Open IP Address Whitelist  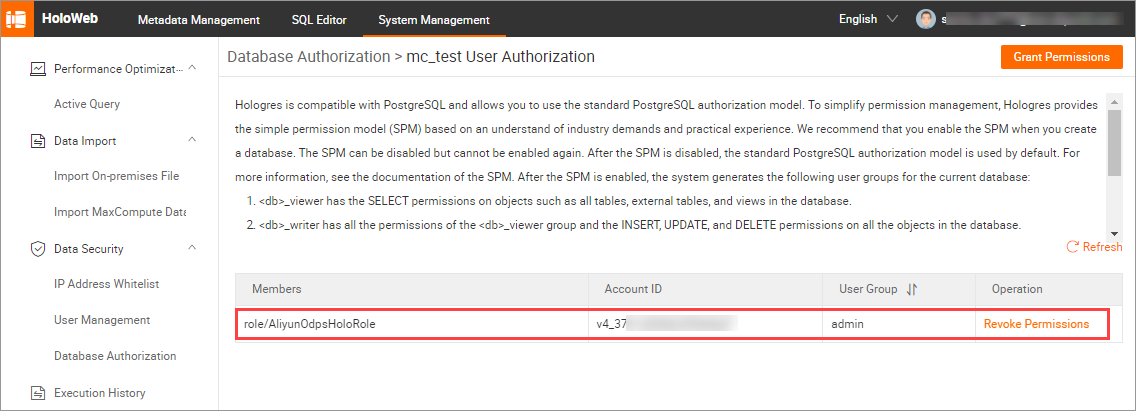[106, 284]
